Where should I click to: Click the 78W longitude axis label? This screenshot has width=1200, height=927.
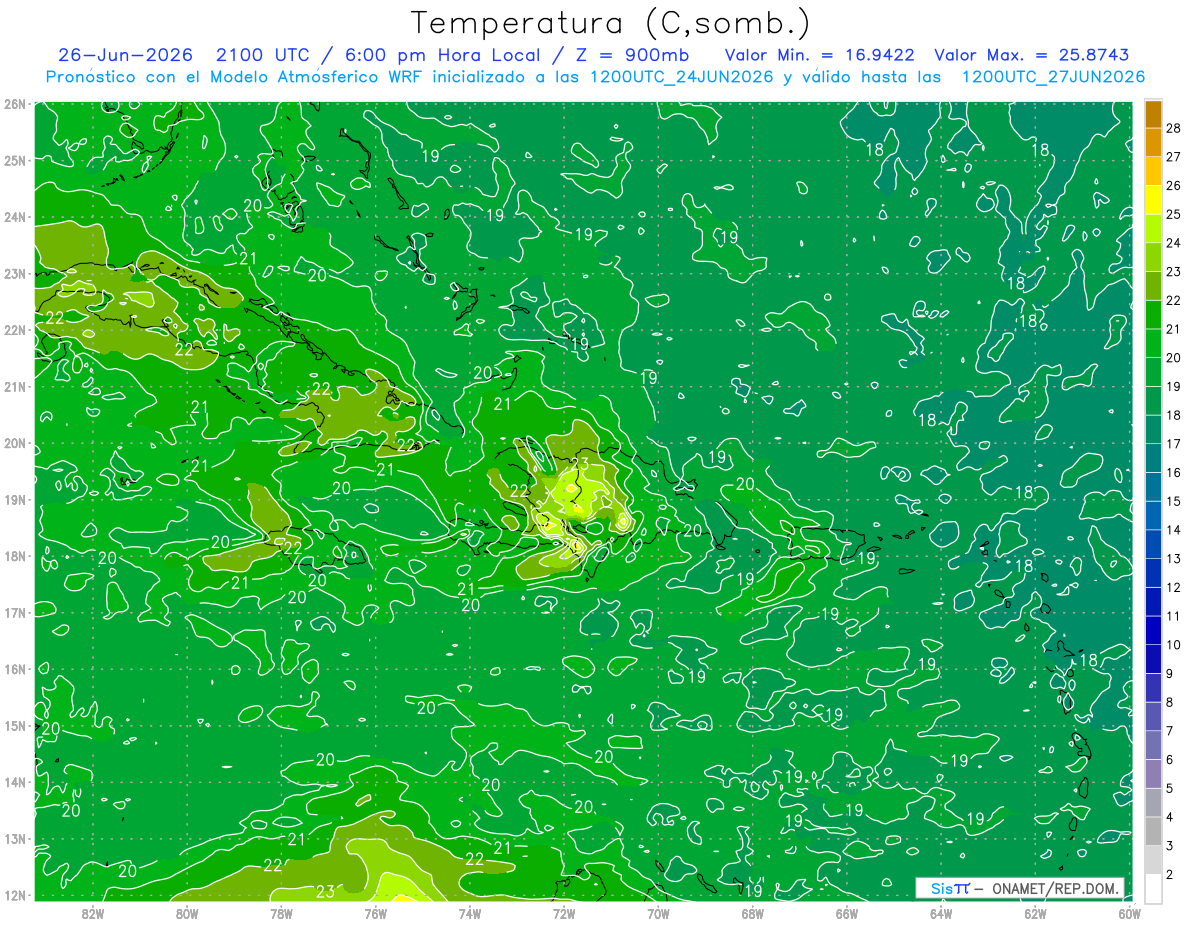[281, 913]
